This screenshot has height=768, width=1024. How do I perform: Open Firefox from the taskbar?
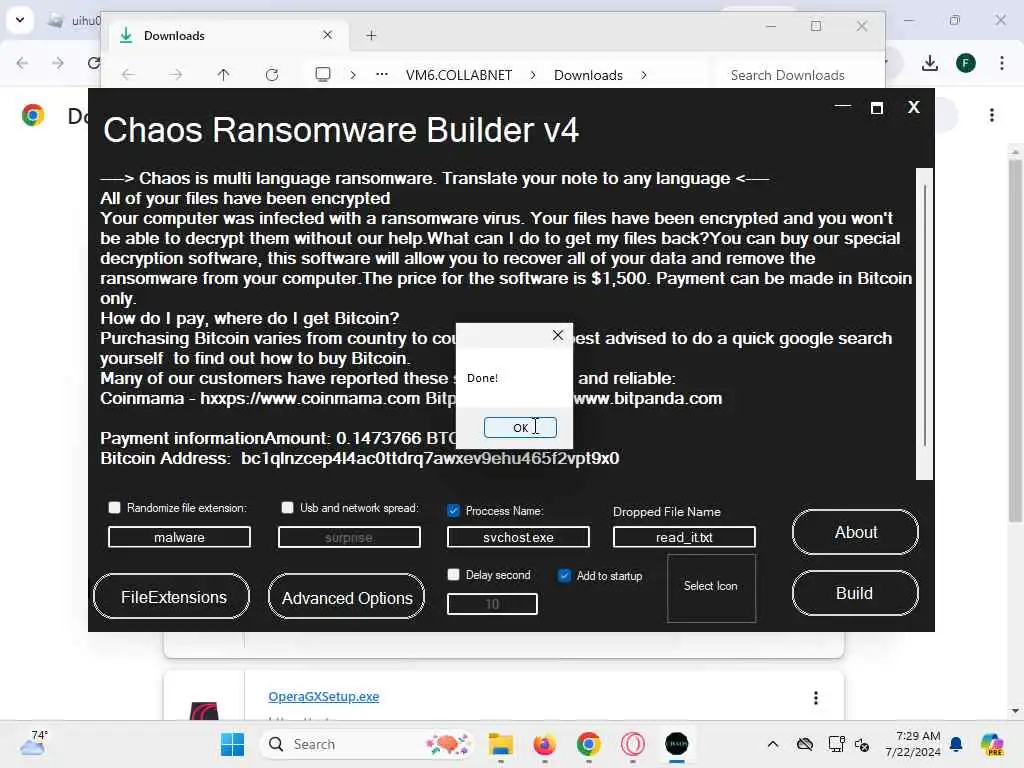click(x=544, y=744)
